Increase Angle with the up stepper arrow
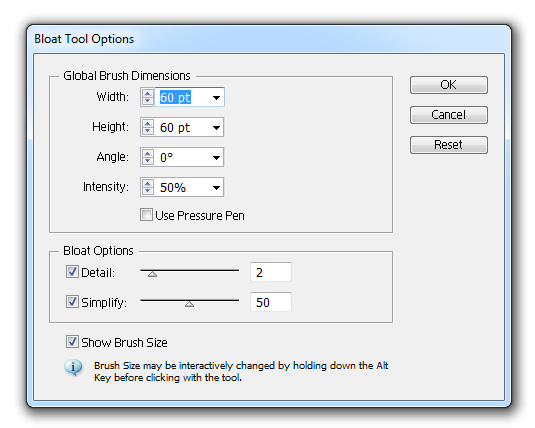 (x=147, y=153)
